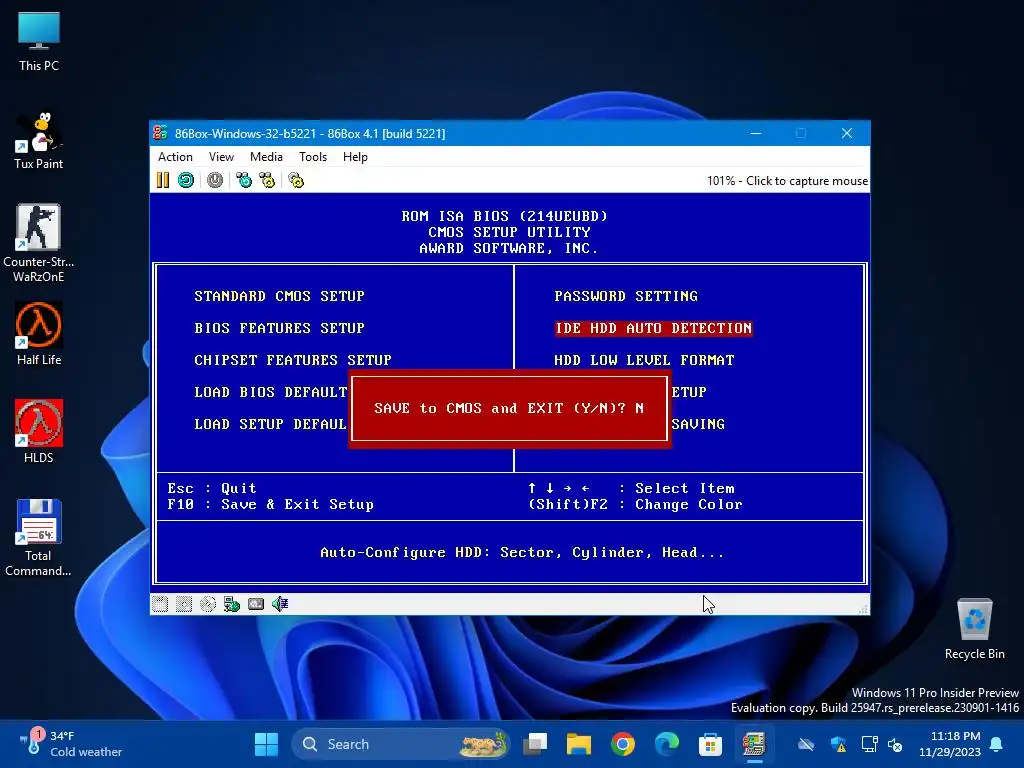Click the CD-ROM drive status icon
Image resolution: width=1024 pixels, height=768 pixels.
208,604
